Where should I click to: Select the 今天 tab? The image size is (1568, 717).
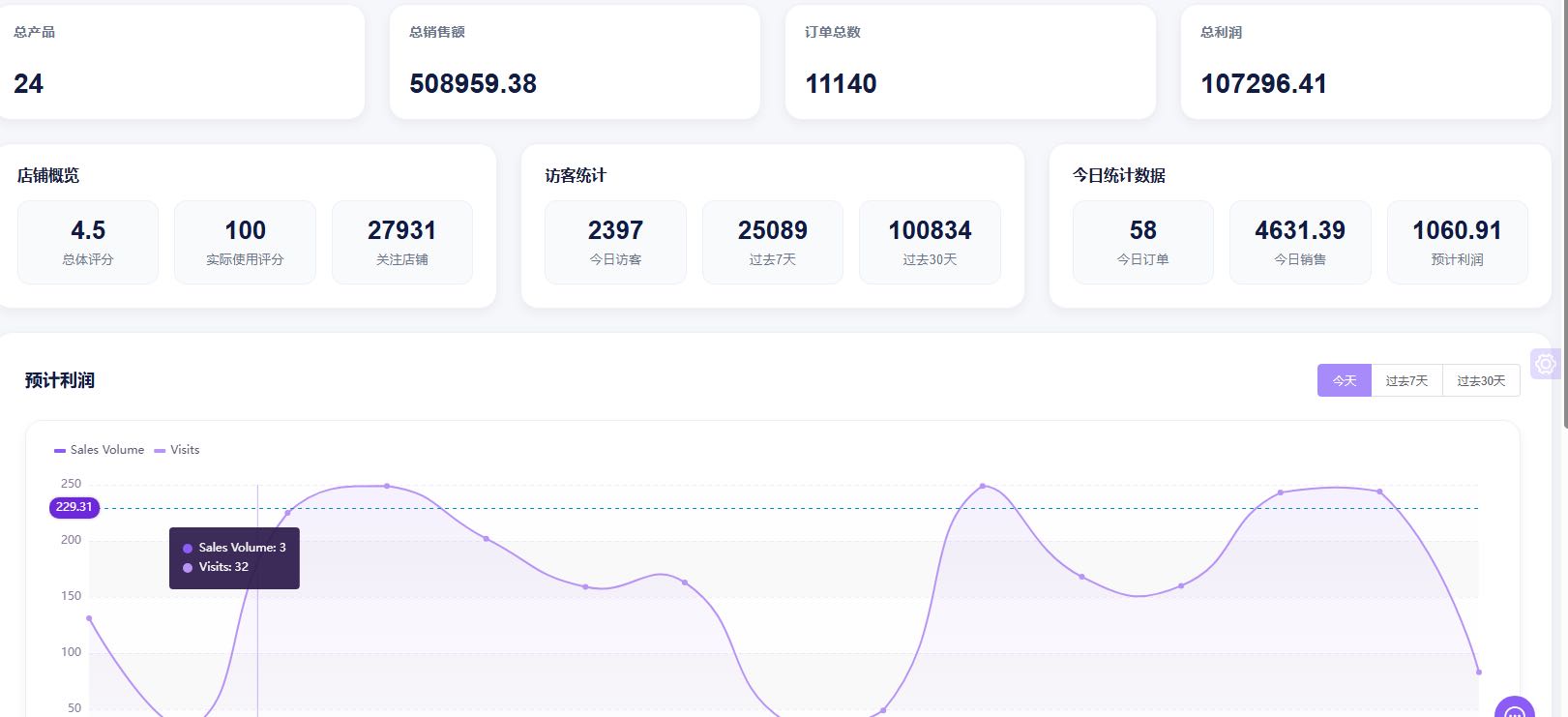[x=1345, y=380]
